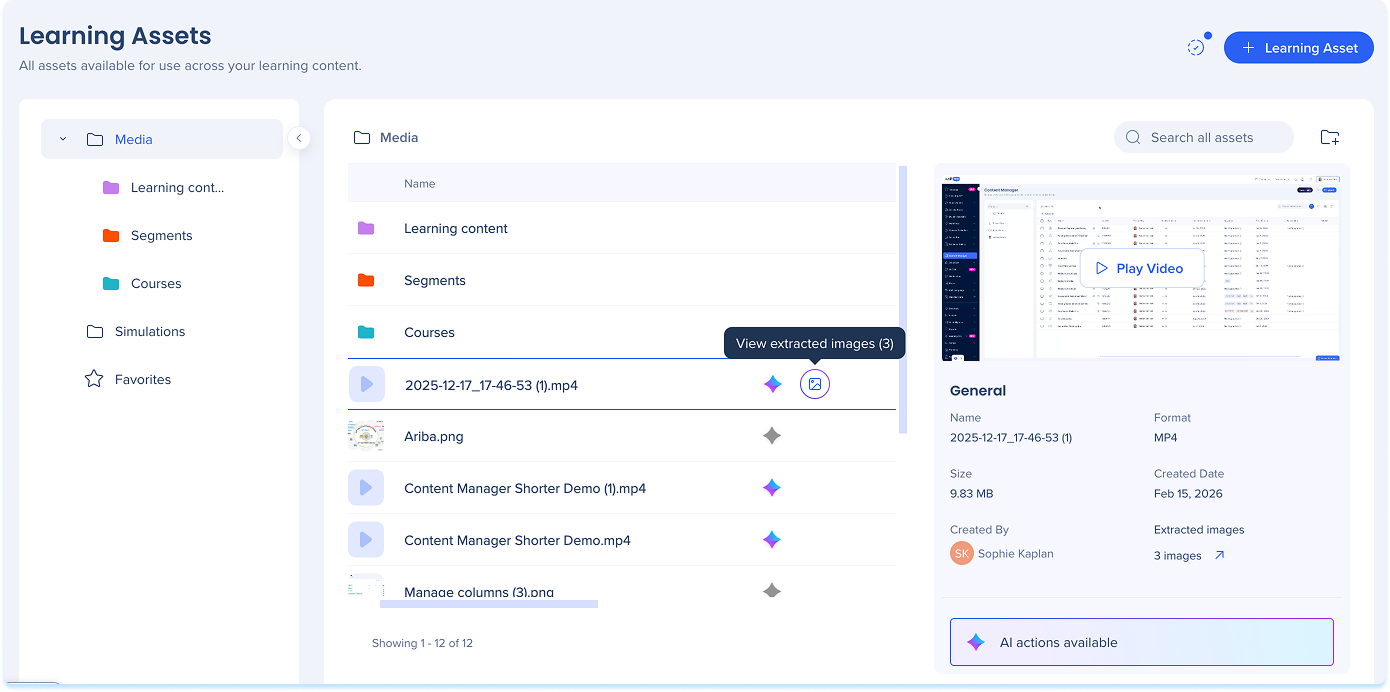Click the Learning Asset button
This screenshot has height=692, width=1390.
pyautogui.click(x=1298, y=47)
